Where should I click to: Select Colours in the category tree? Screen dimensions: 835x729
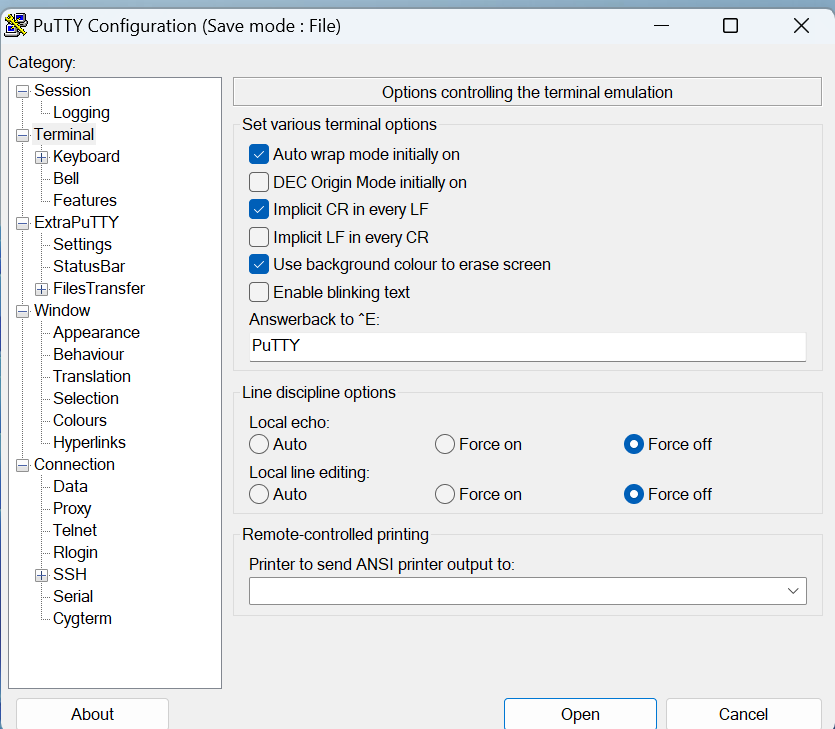pyautogui.click(x=80, y=421)
